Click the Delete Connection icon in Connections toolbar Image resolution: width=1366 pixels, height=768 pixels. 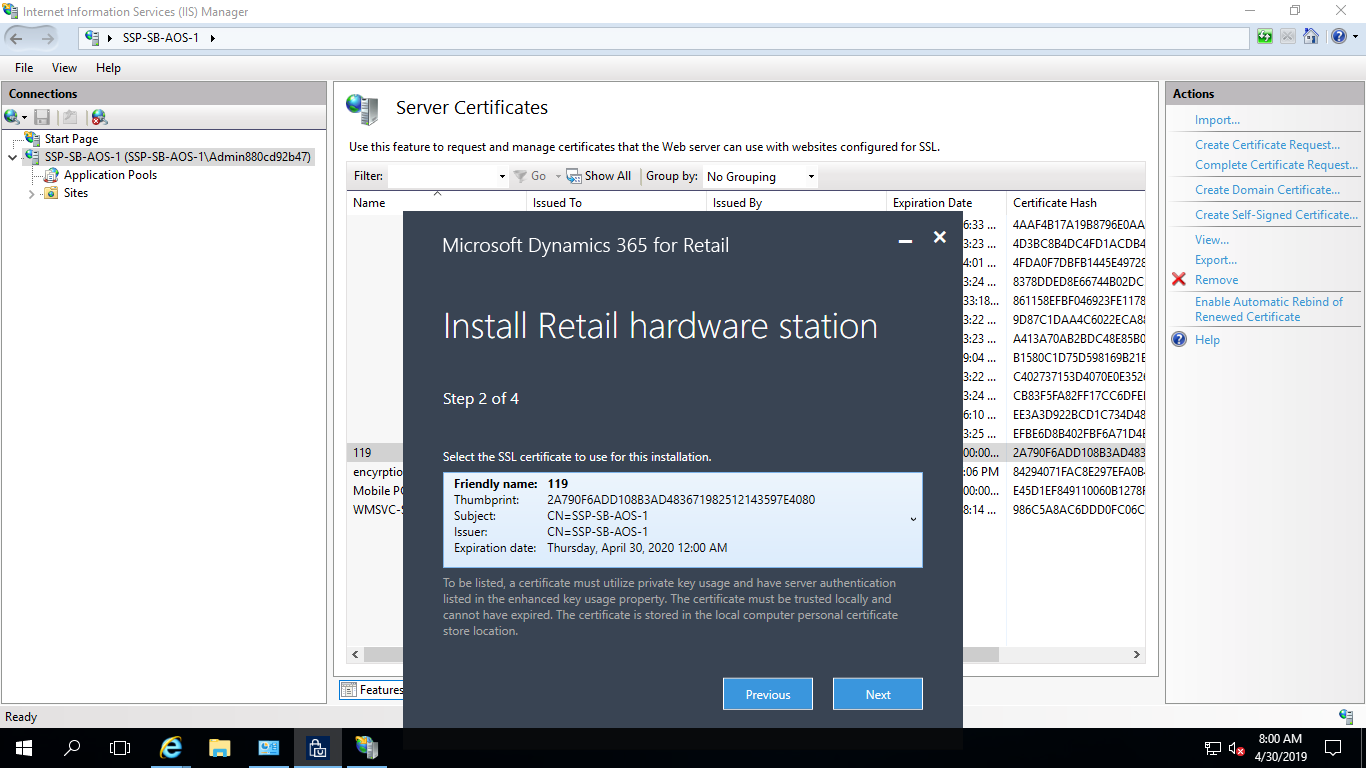(99, 117)
